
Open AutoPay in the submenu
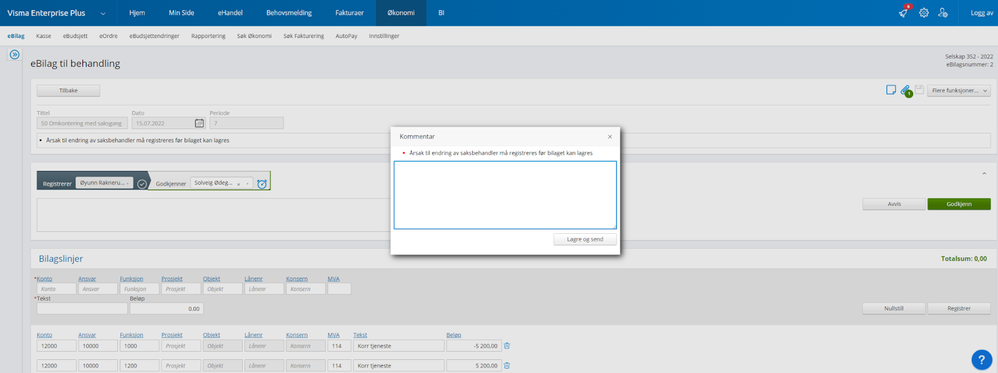tap(347, 36)
